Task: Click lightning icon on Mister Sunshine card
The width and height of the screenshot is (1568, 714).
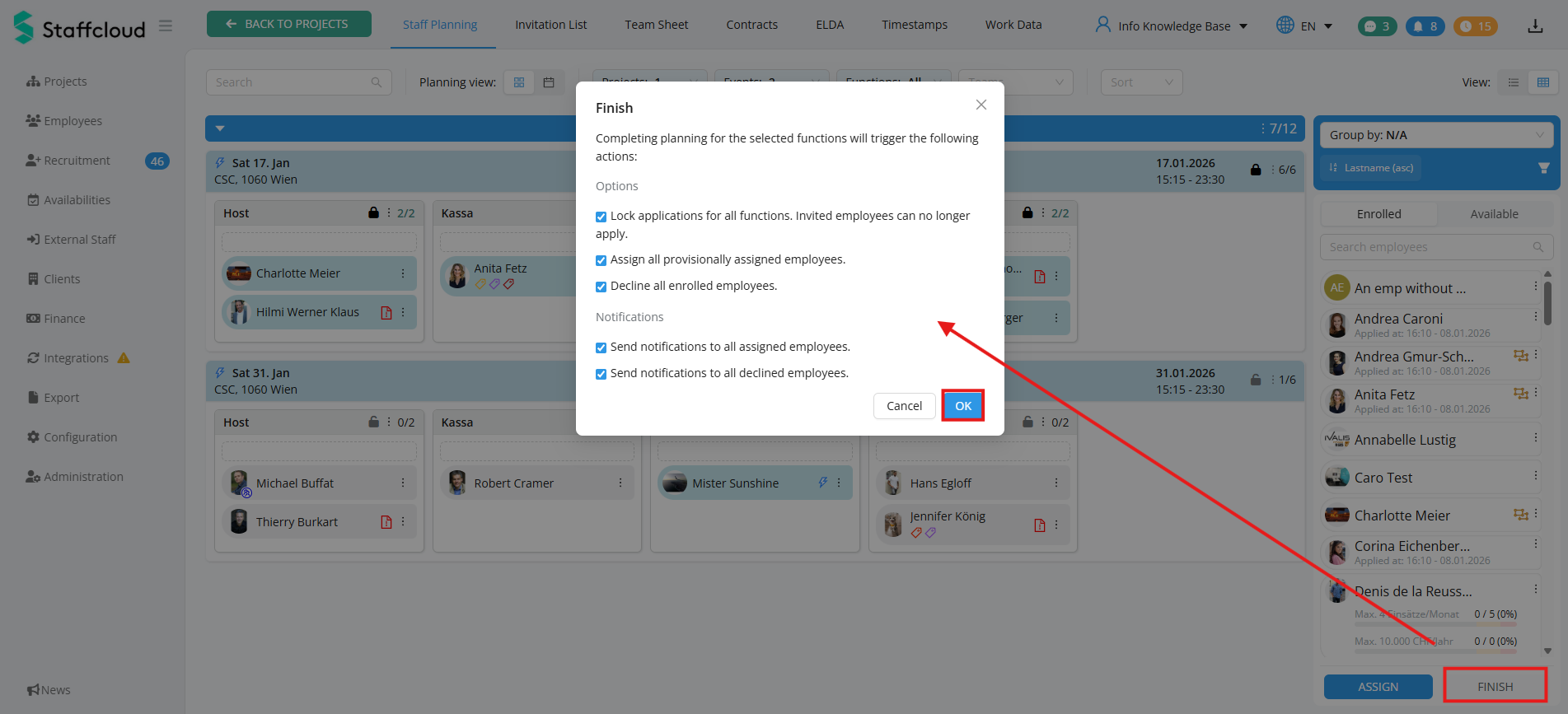Action: click(x=822, y=483)
